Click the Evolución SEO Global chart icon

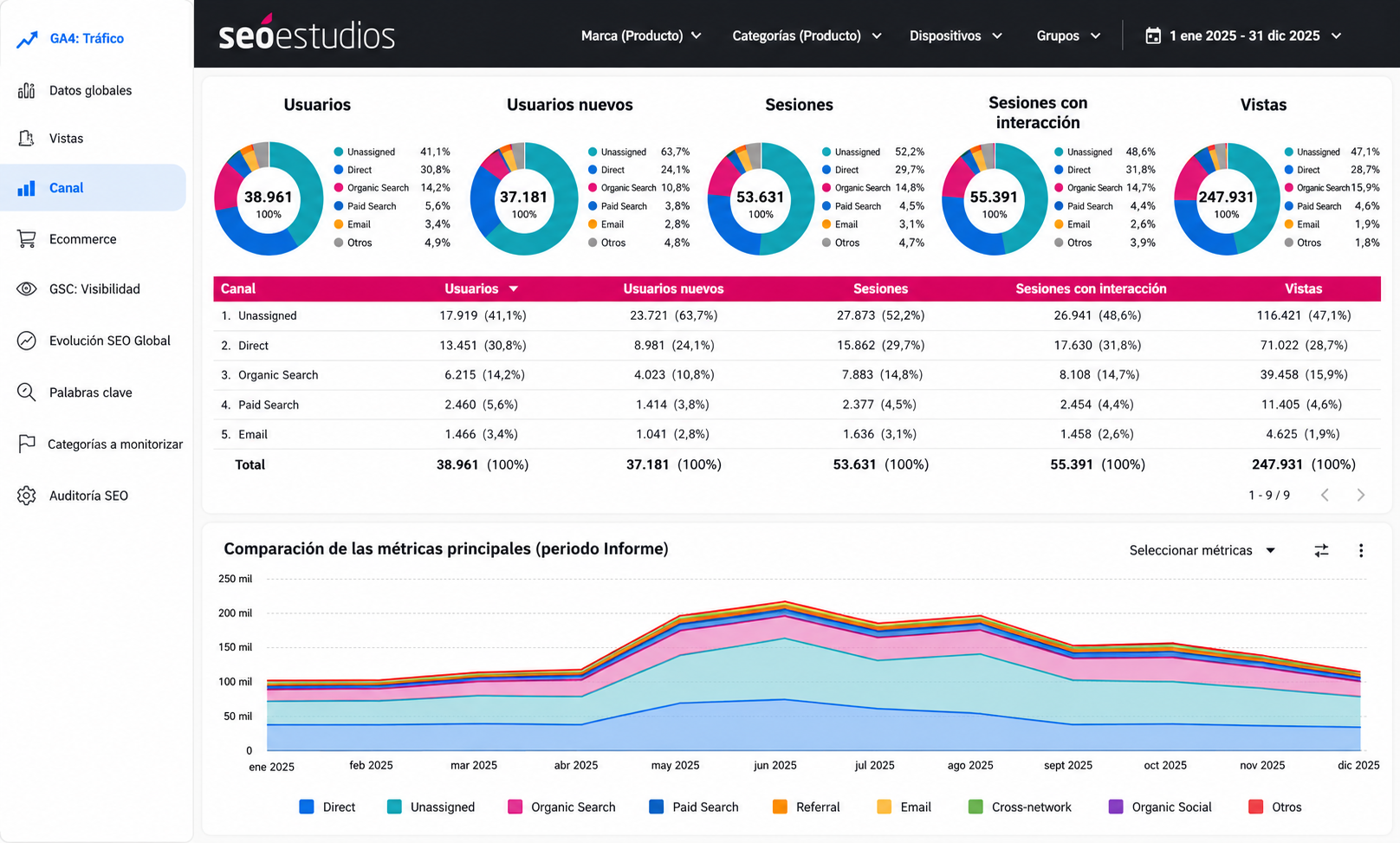tap(27, 340)
